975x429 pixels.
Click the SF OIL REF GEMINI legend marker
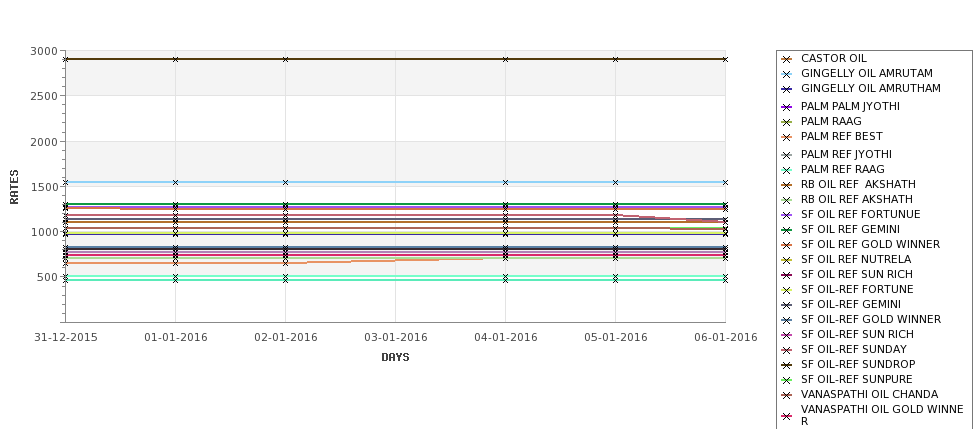(x=786, y=229)
